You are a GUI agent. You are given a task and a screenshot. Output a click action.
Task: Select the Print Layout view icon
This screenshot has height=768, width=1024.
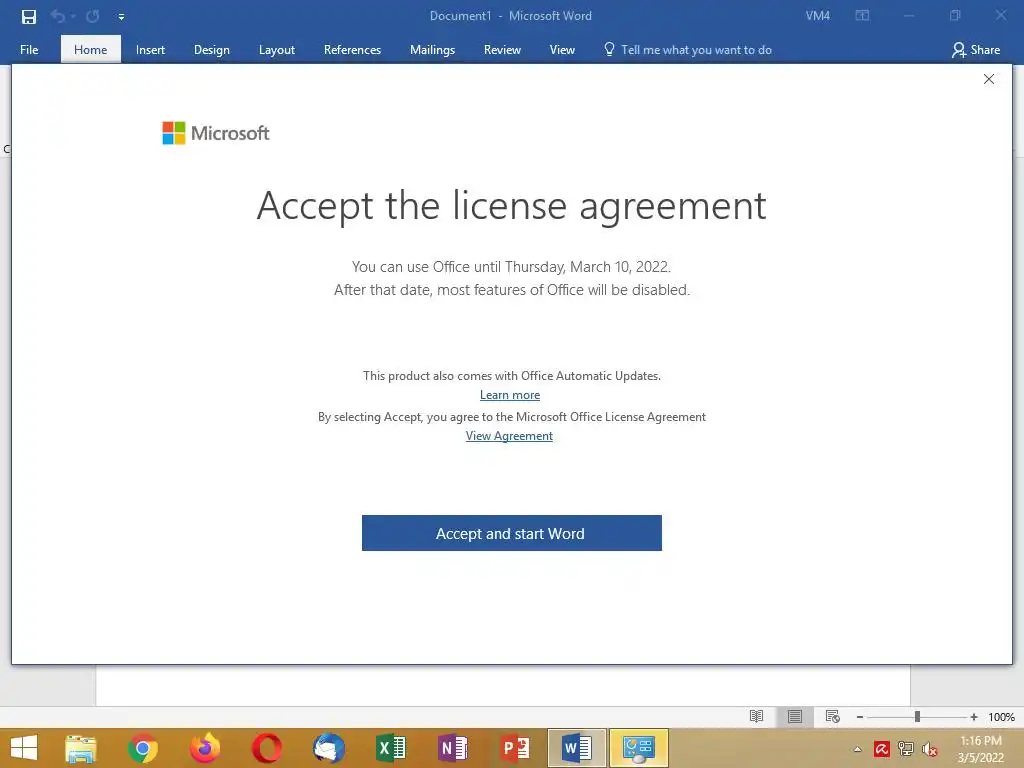tap(795, 716)
